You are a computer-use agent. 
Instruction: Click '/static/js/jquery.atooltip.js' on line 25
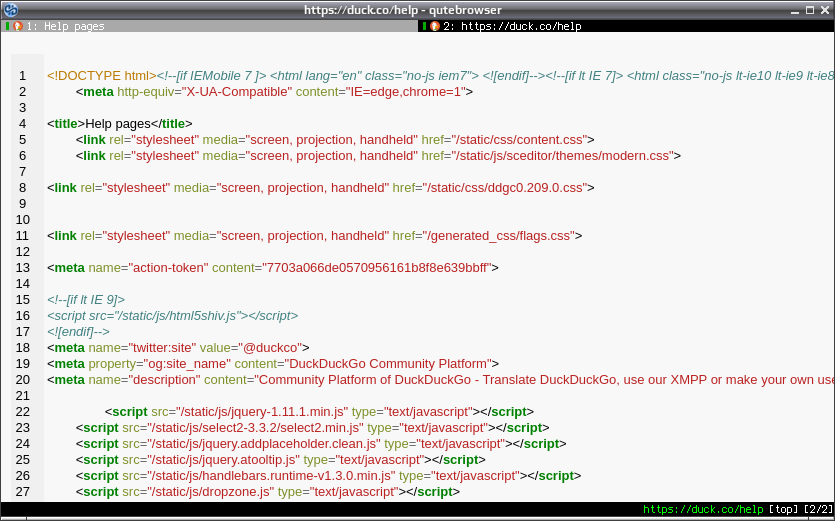coord(224,459)
